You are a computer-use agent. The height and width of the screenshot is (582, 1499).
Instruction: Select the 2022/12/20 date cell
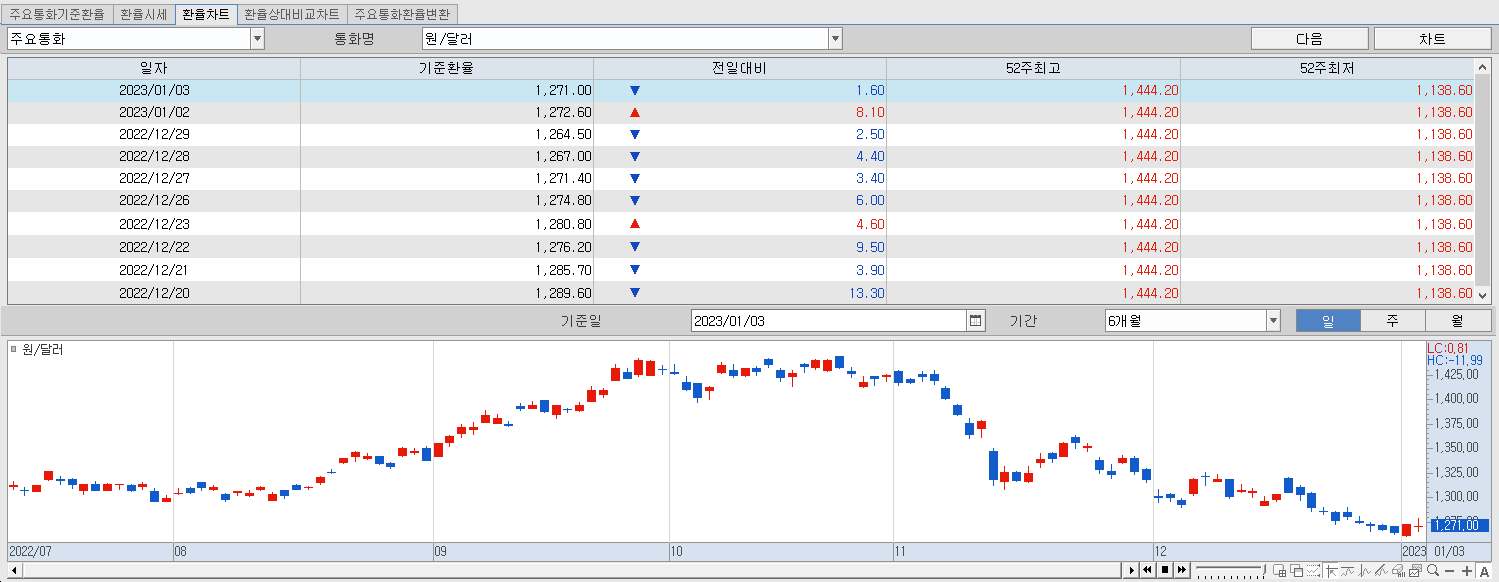154,293
